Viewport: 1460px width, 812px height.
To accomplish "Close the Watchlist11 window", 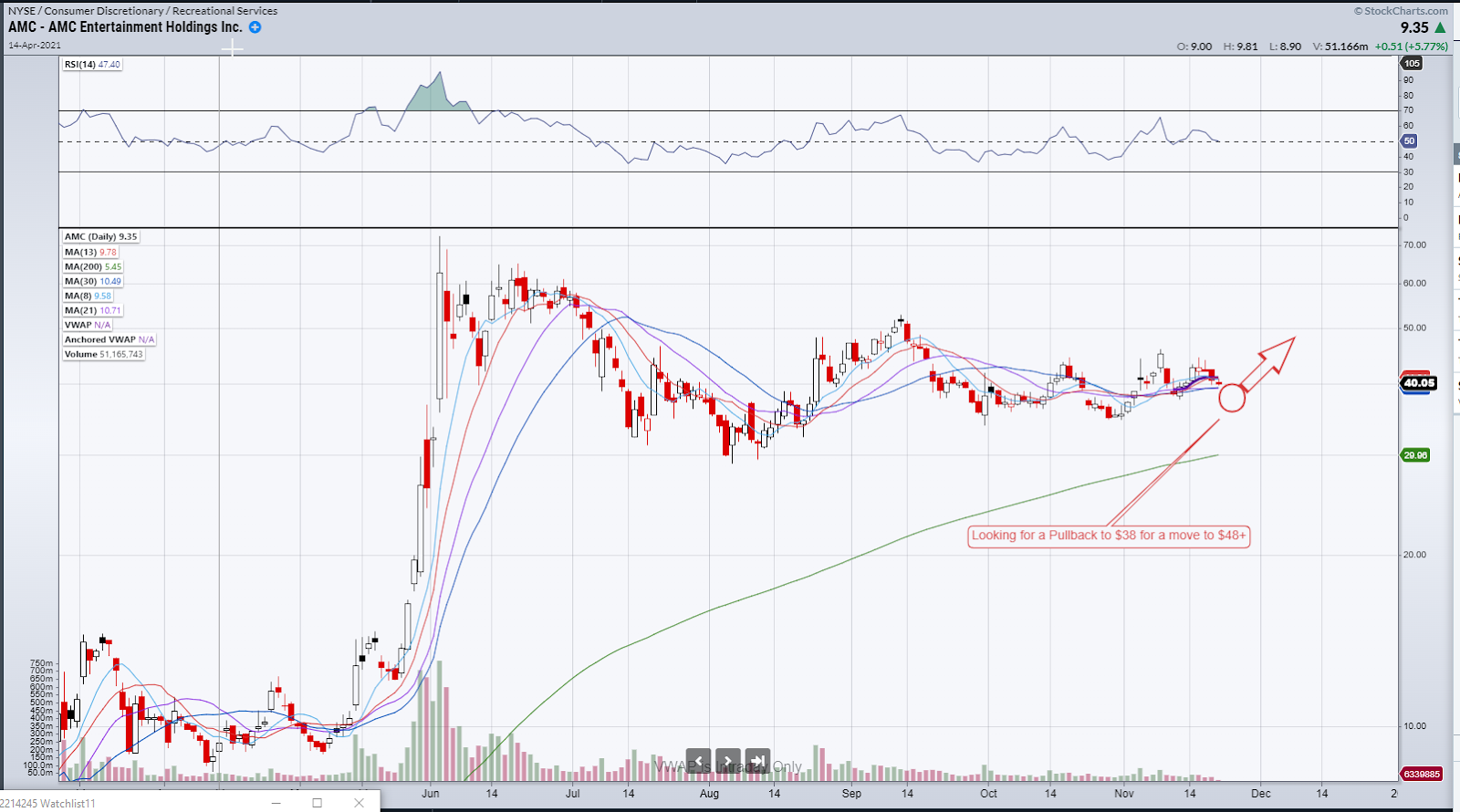I will click(x=359, y=803).
